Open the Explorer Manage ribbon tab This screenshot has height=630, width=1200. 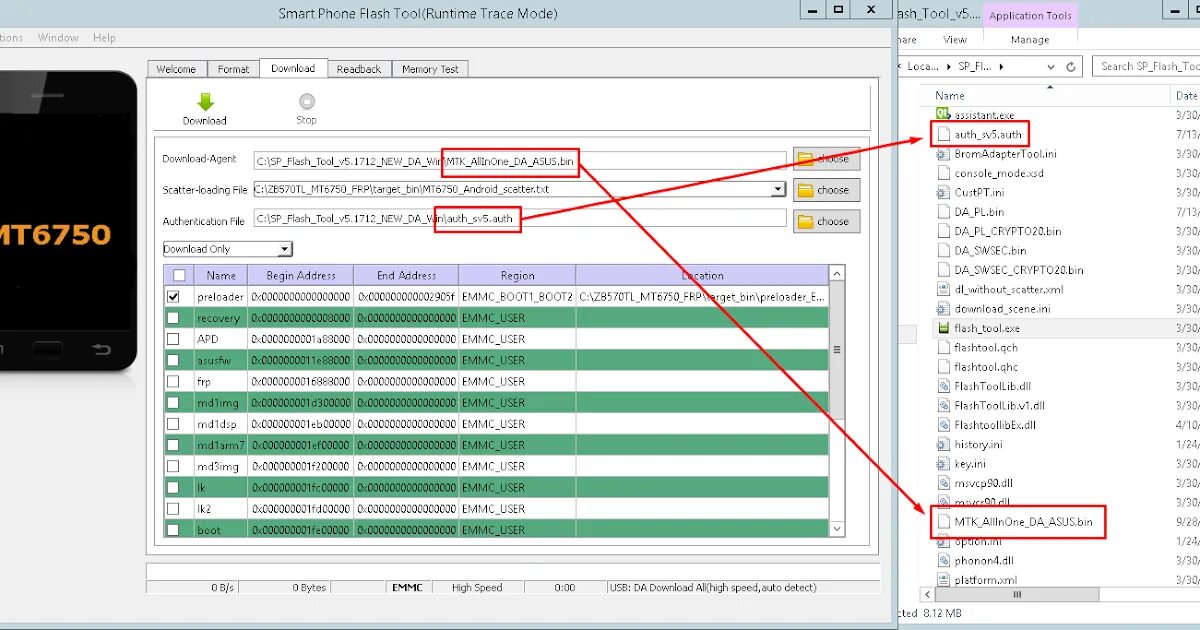(x=1030, y=40)
